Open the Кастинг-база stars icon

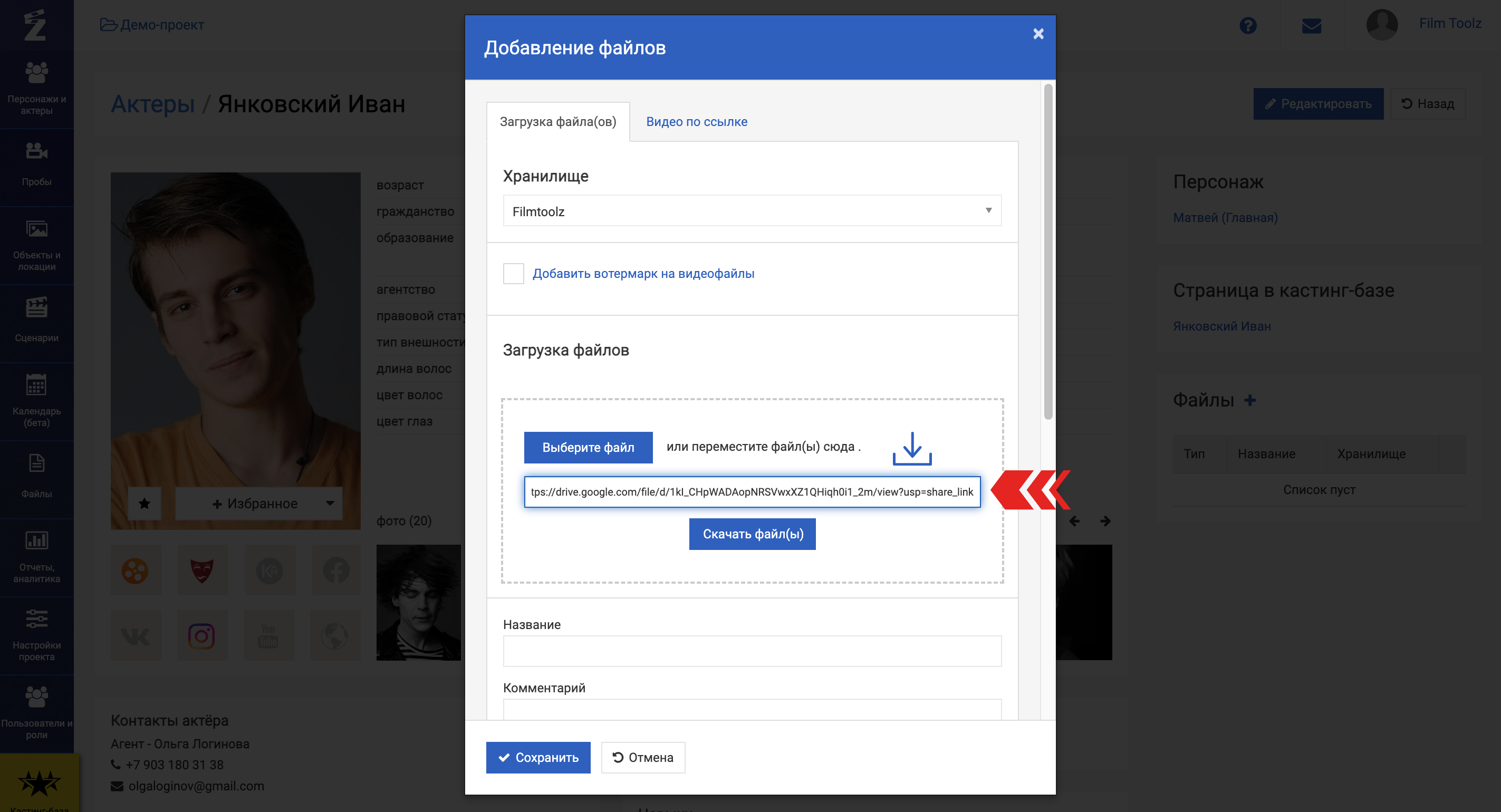click(39, 783)
